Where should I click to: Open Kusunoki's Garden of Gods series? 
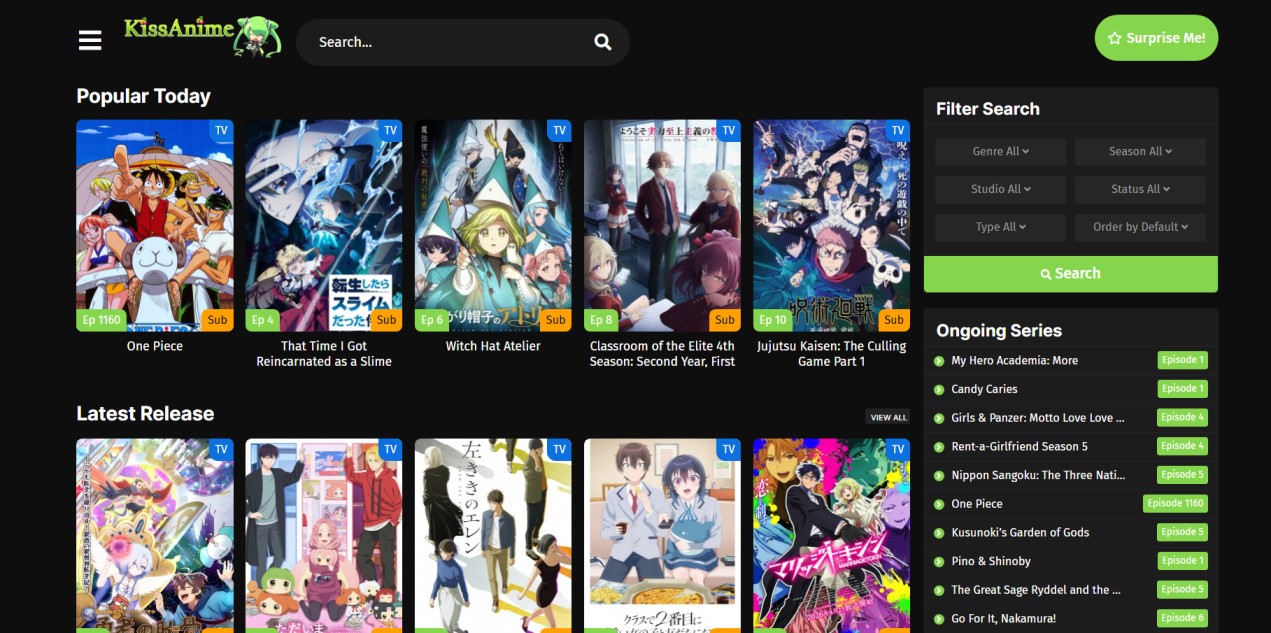click(x=1020, y=533)
